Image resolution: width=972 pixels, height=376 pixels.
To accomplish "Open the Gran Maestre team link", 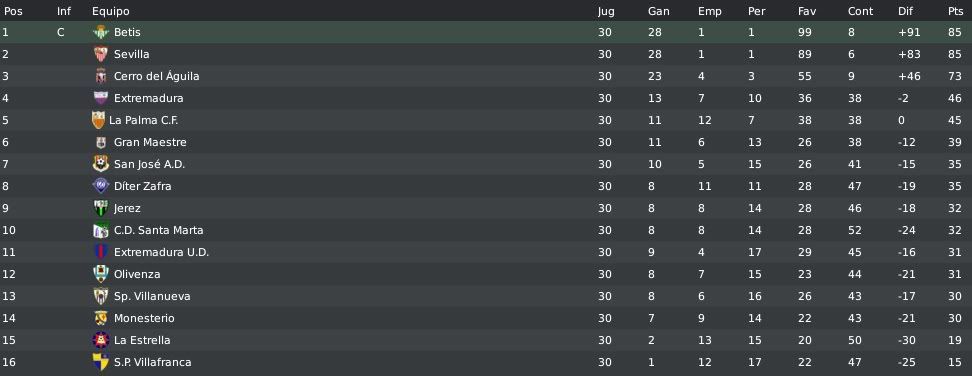I will pyautogui.click(x=150, y=142).
